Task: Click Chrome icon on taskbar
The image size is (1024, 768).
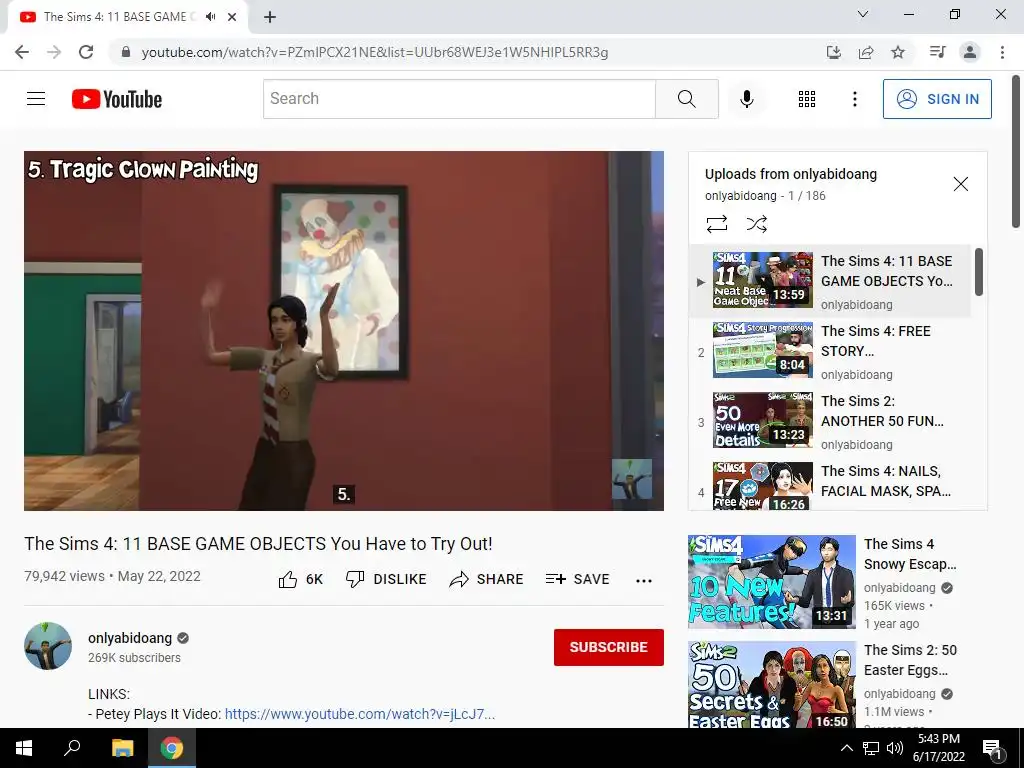Action: pyautogui.click(x=172, y=748)
